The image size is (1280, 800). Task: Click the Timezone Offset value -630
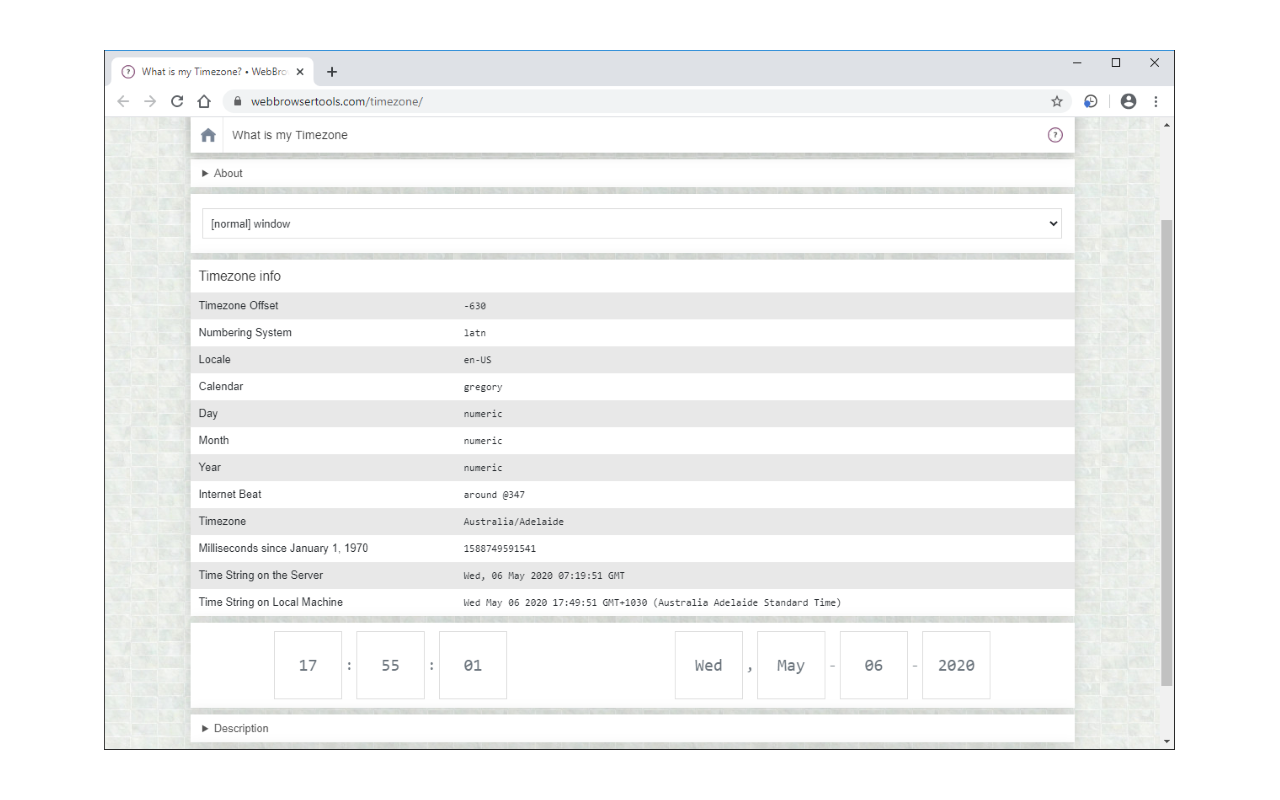475,306
